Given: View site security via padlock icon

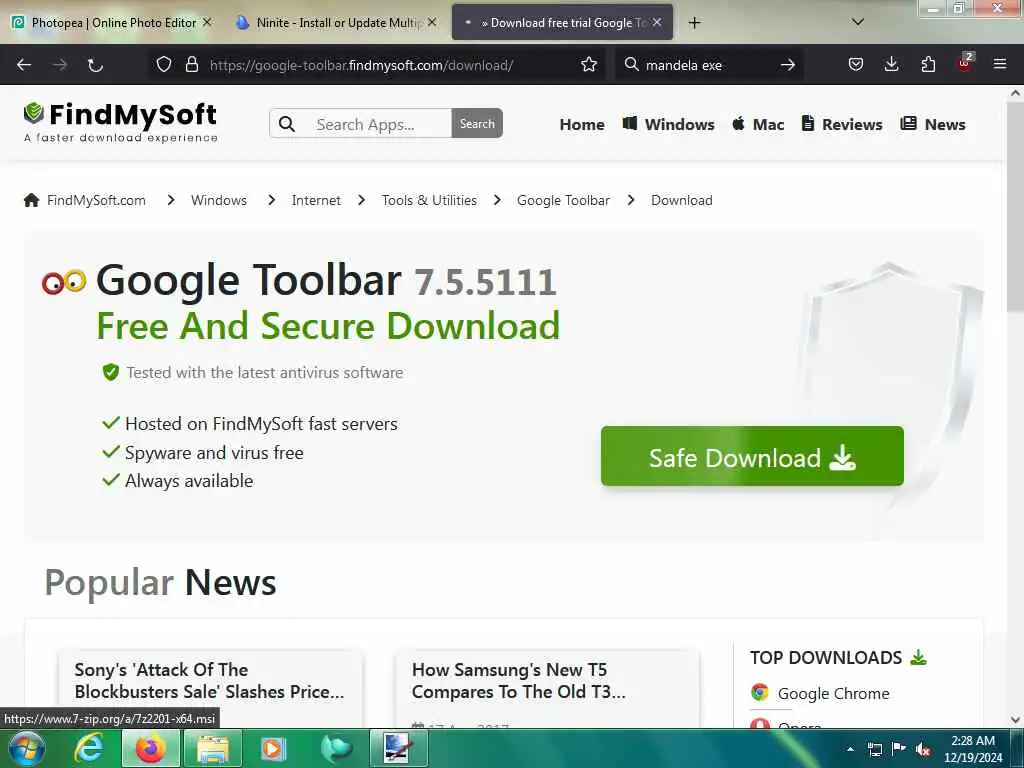Looking at the screenshot, I should [x=191, y=65].
